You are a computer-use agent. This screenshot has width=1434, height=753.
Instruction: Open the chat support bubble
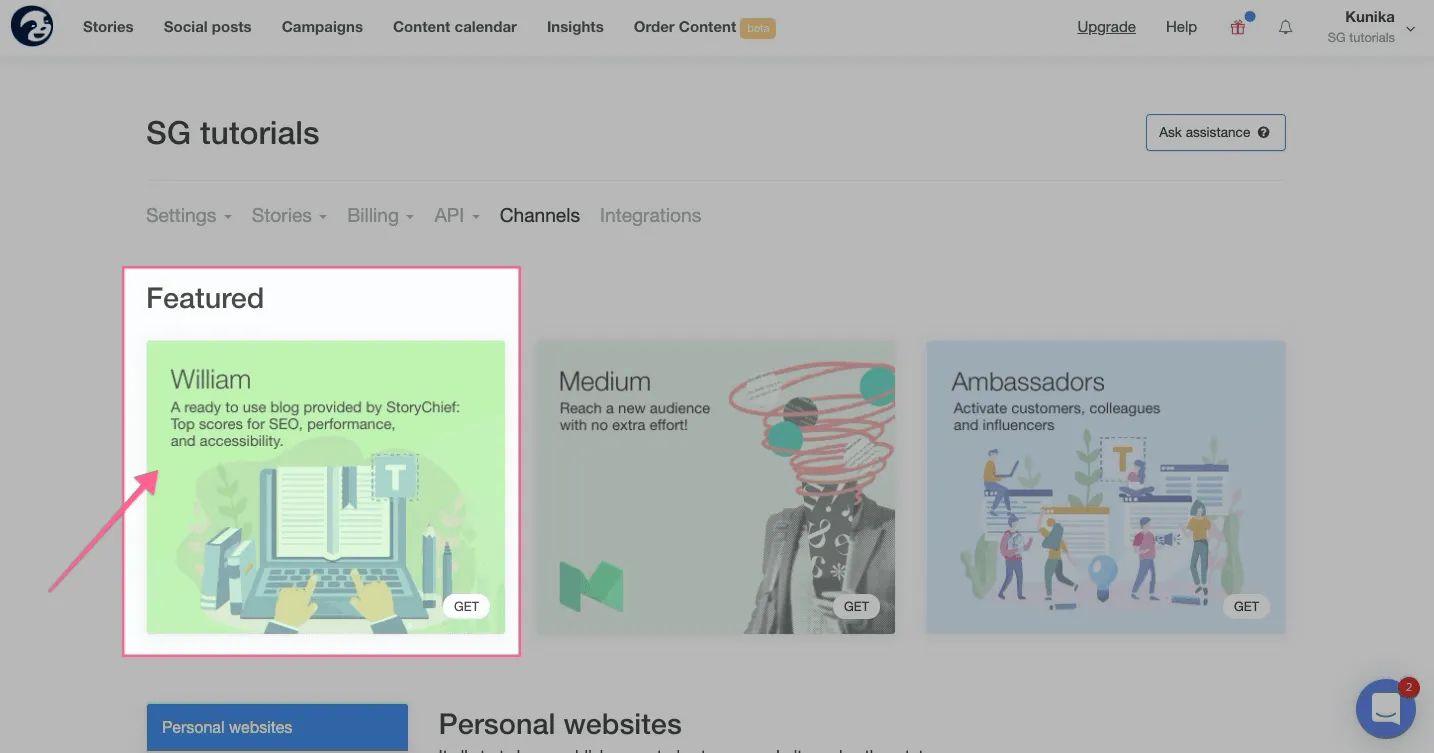click(x=1386, y=709)
